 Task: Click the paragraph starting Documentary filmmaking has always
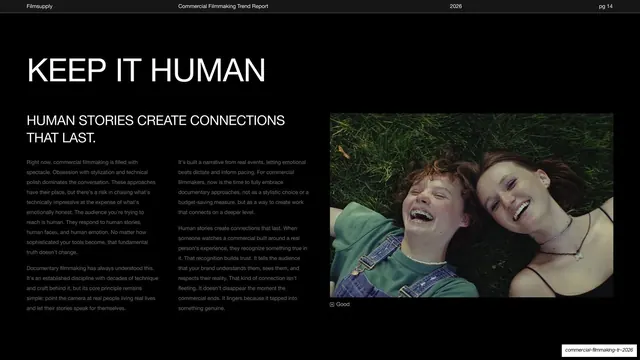[x=92, y=288]
